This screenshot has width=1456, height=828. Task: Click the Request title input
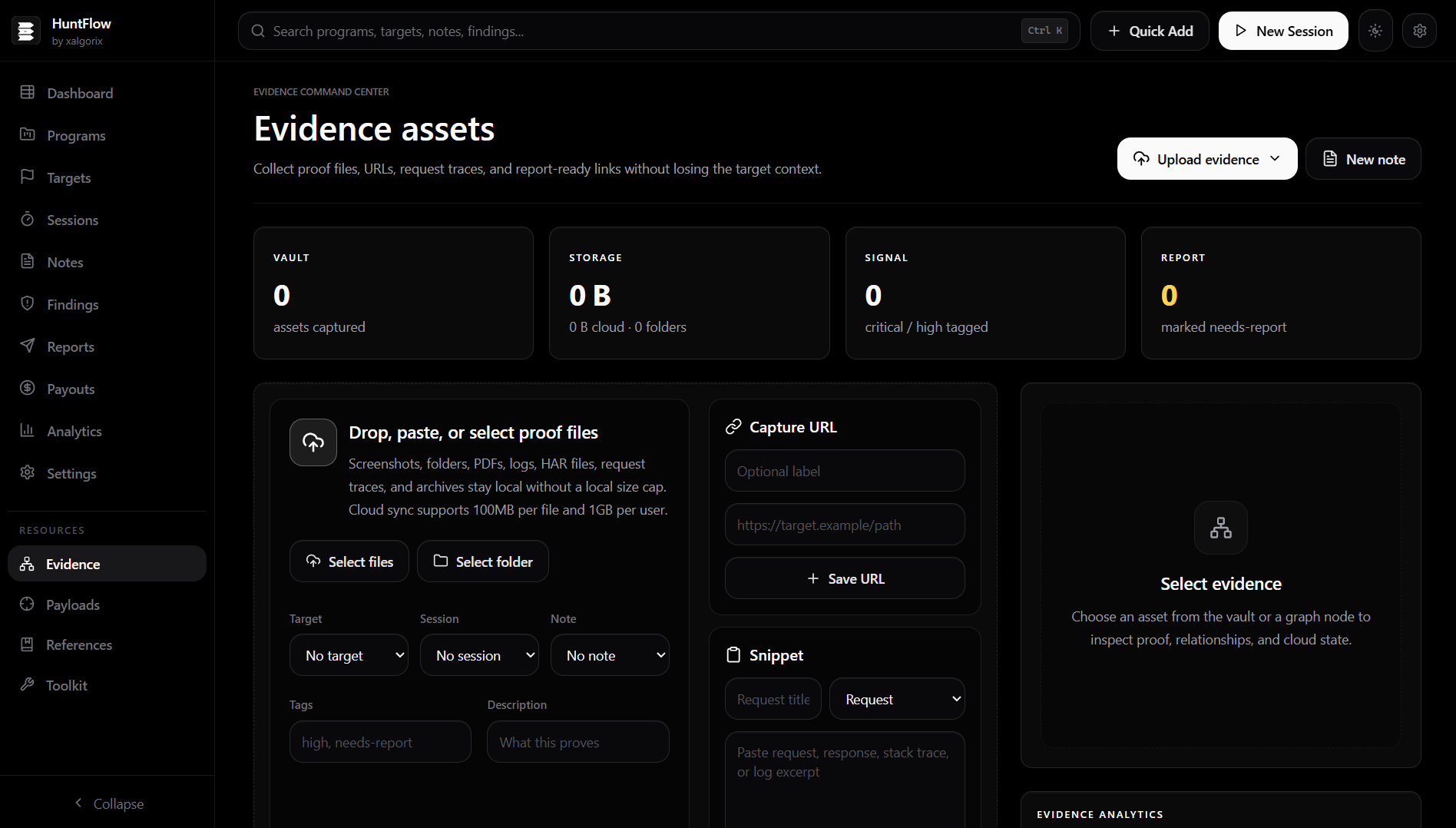773,699
